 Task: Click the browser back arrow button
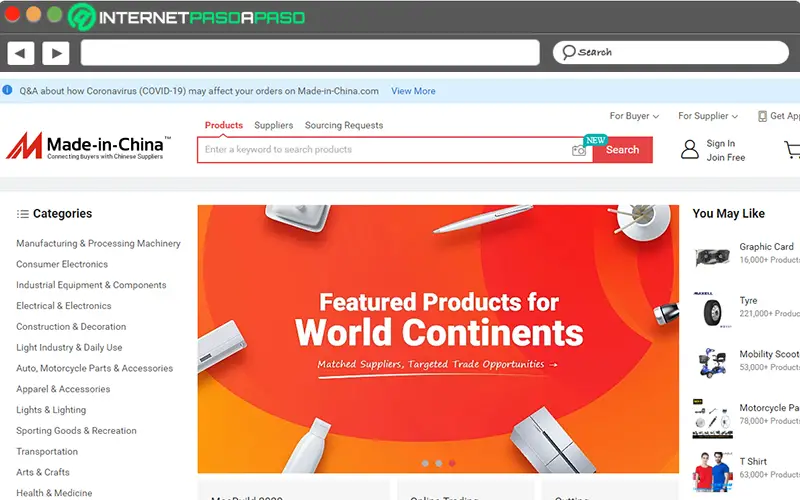coord(21,53)
